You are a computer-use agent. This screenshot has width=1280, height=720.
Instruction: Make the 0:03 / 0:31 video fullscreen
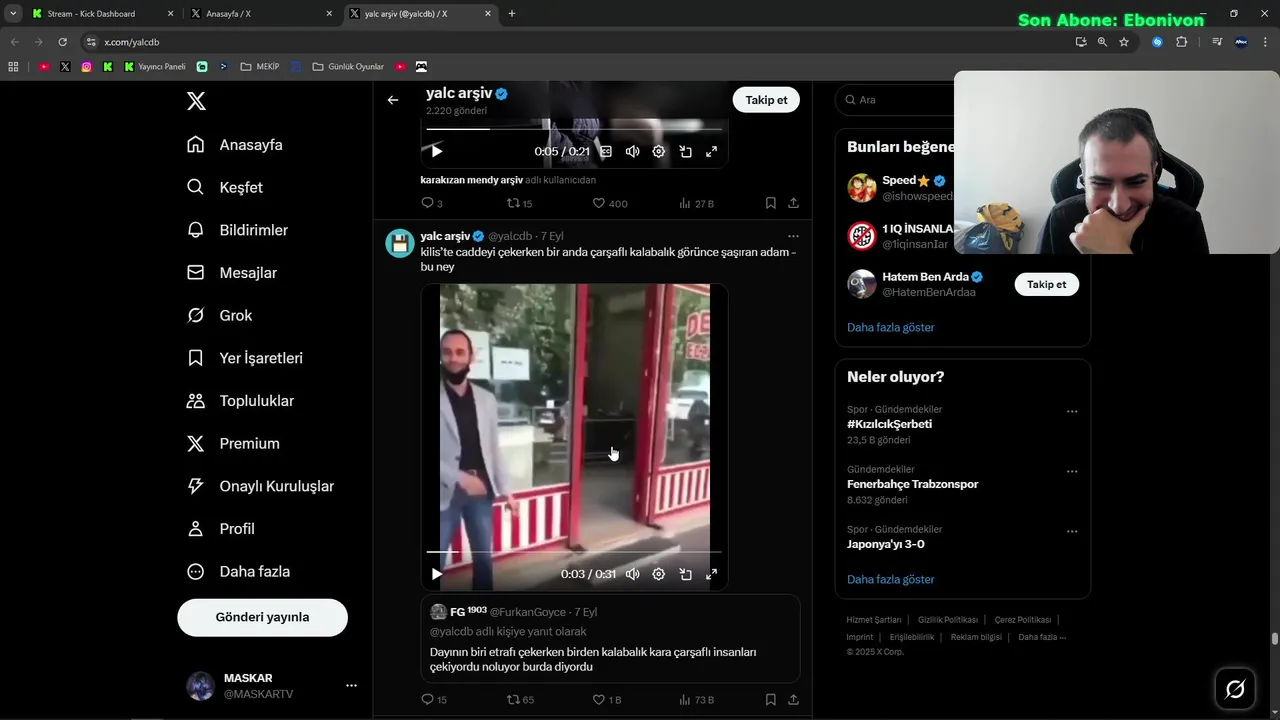(x=712, y=574)
